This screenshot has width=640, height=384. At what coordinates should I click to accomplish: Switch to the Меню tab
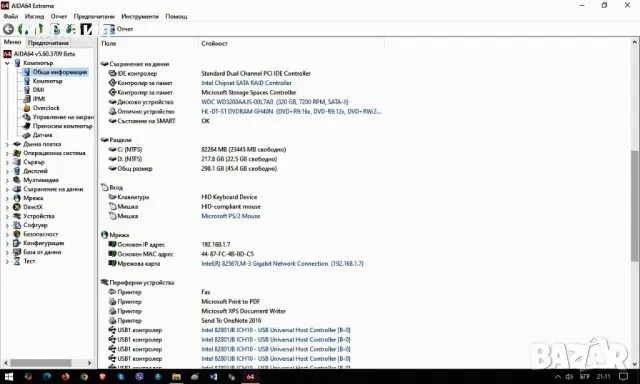12,42
